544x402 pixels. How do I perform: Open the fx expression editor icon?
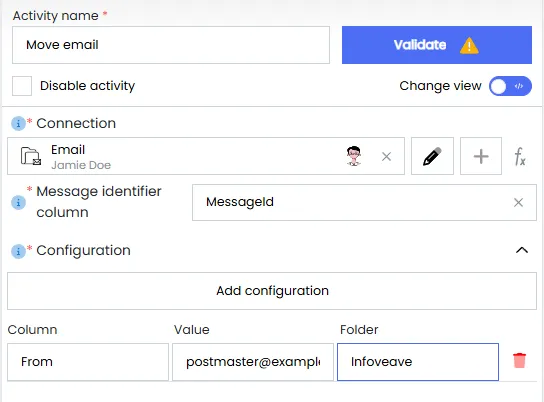(x=520, y=157)
